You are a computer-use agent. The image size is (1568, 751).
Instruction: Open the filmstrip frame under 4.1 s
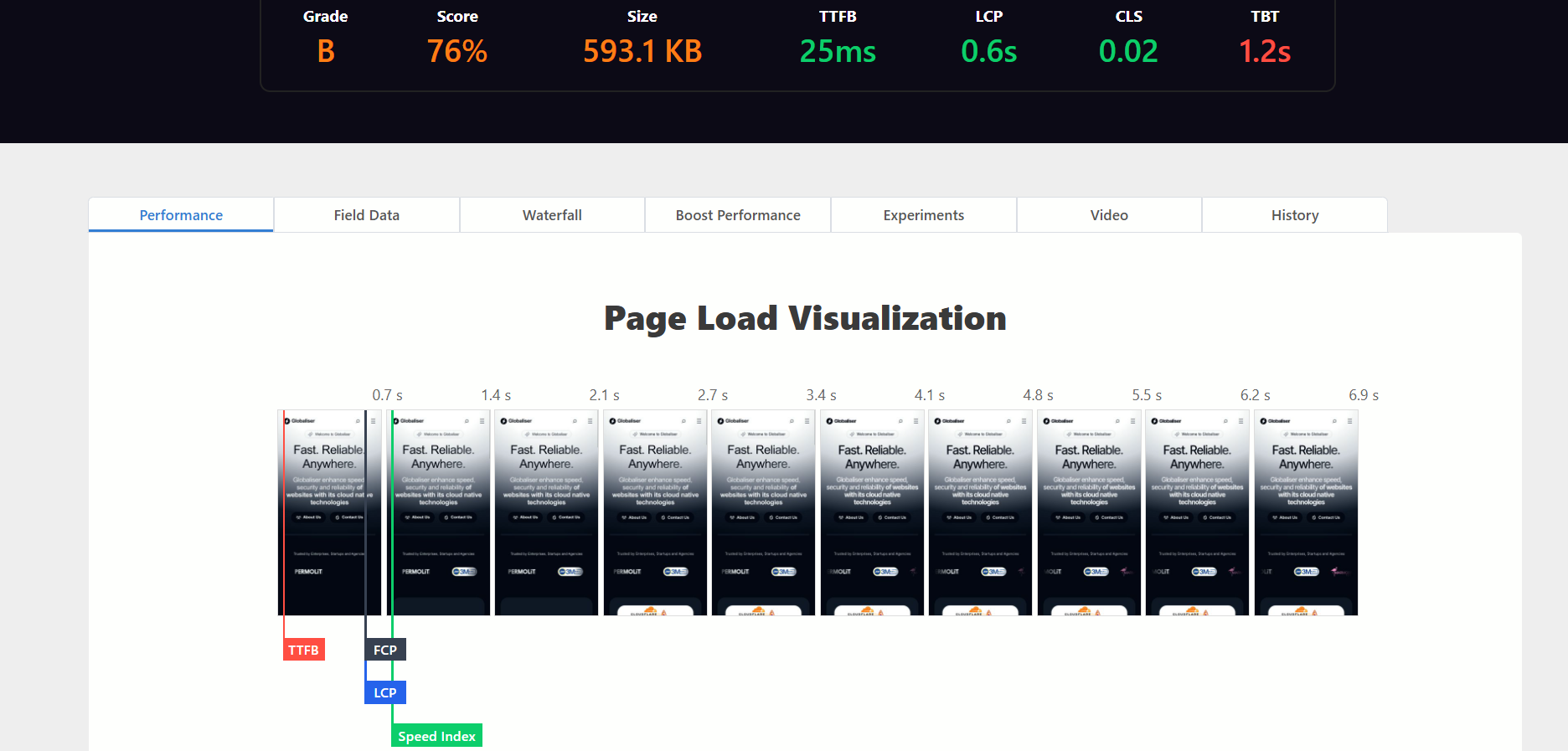[x=872, y=512]
